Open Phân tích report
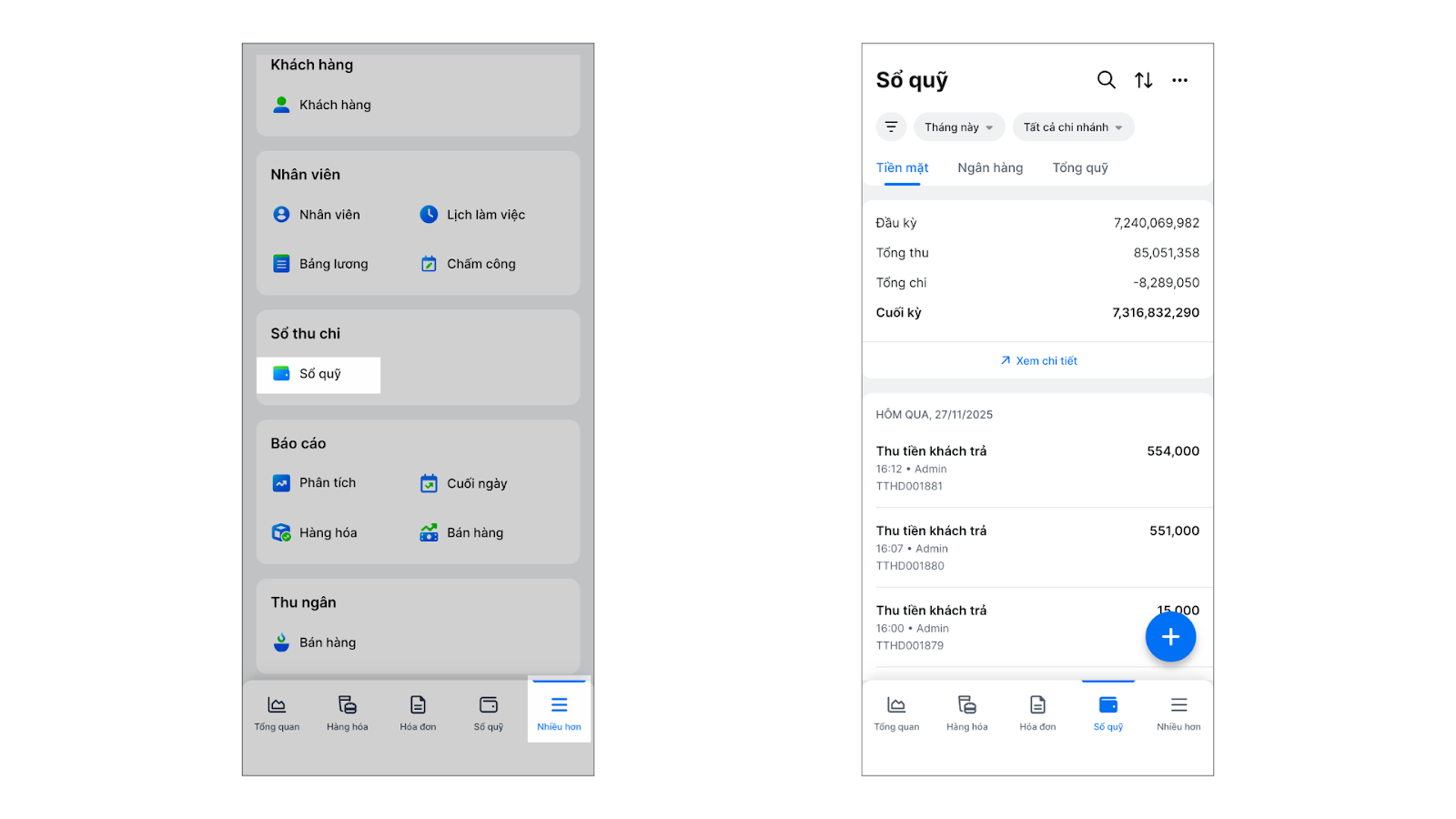This screenshot has height=819, width=1456. [315, 483]
